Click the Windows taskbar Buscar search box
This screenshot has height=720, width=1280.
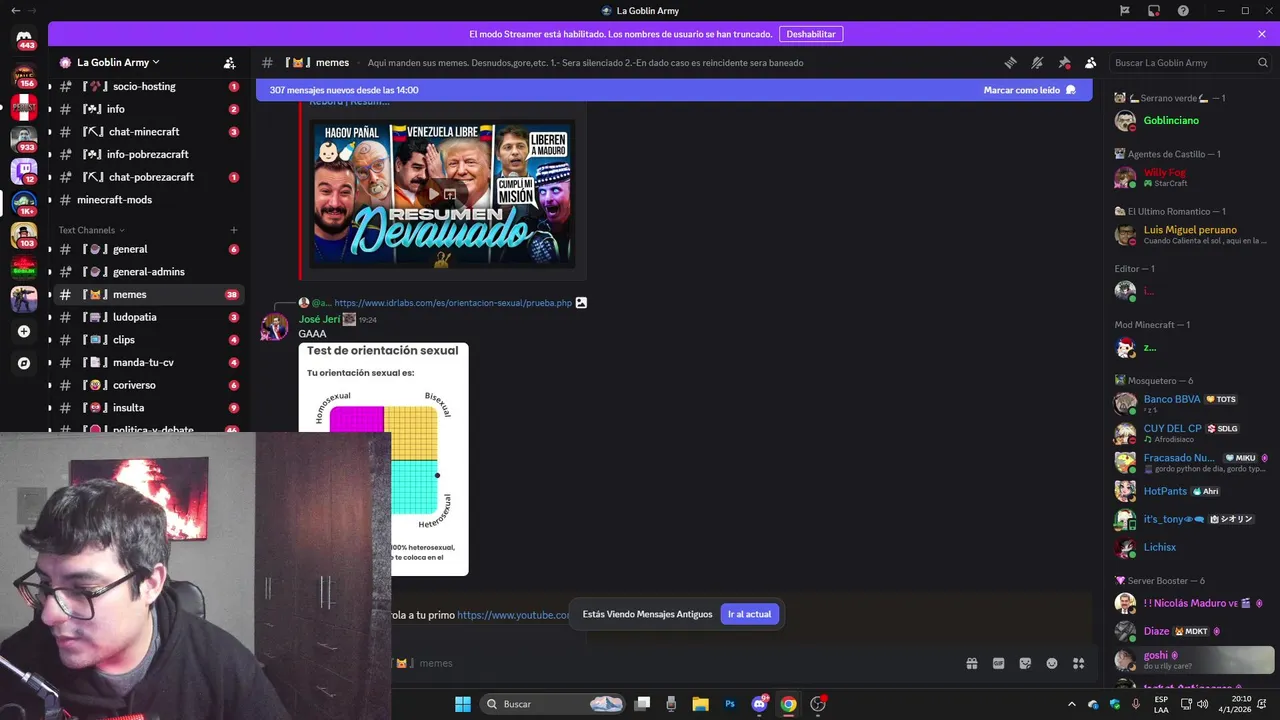(x=552, y=704)
